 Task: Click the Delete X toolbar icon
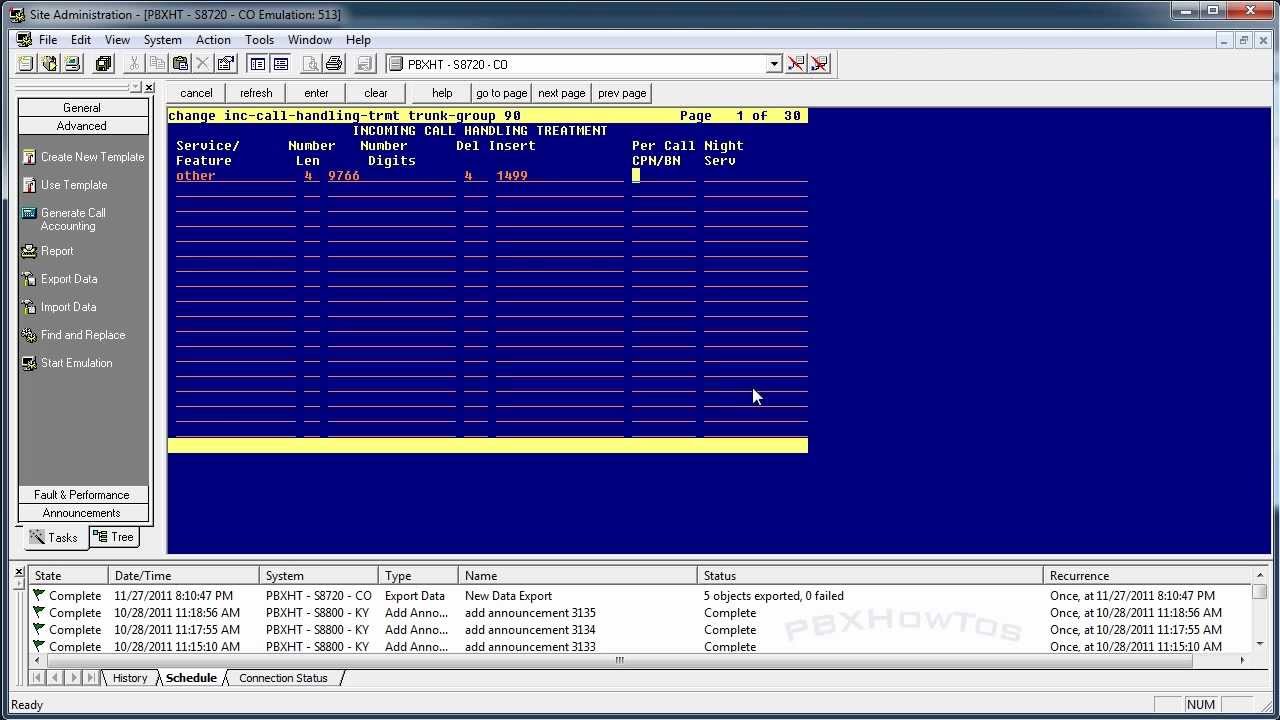tap(203, 64)
